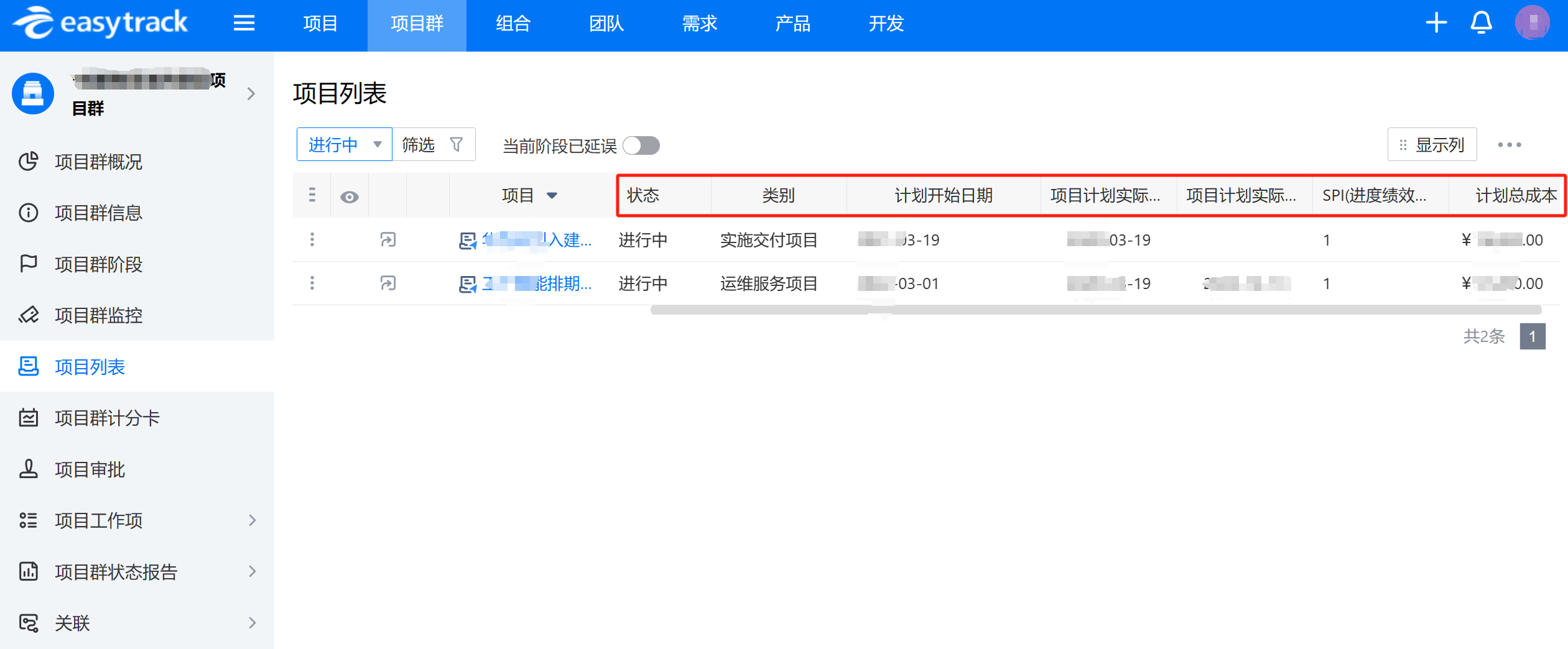
Task: Open the 项目 column header dropdown arrow
Action: 552,196
